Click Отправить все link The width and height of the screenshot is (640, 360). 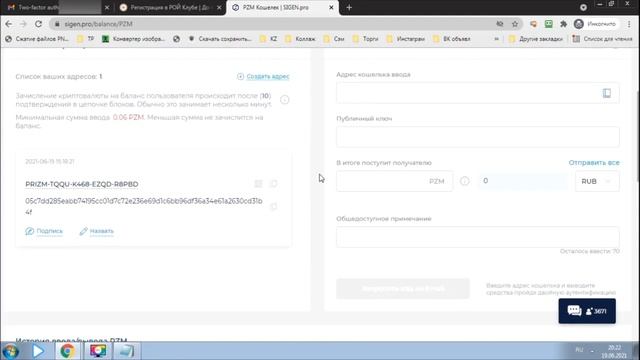tap(594, 162)
